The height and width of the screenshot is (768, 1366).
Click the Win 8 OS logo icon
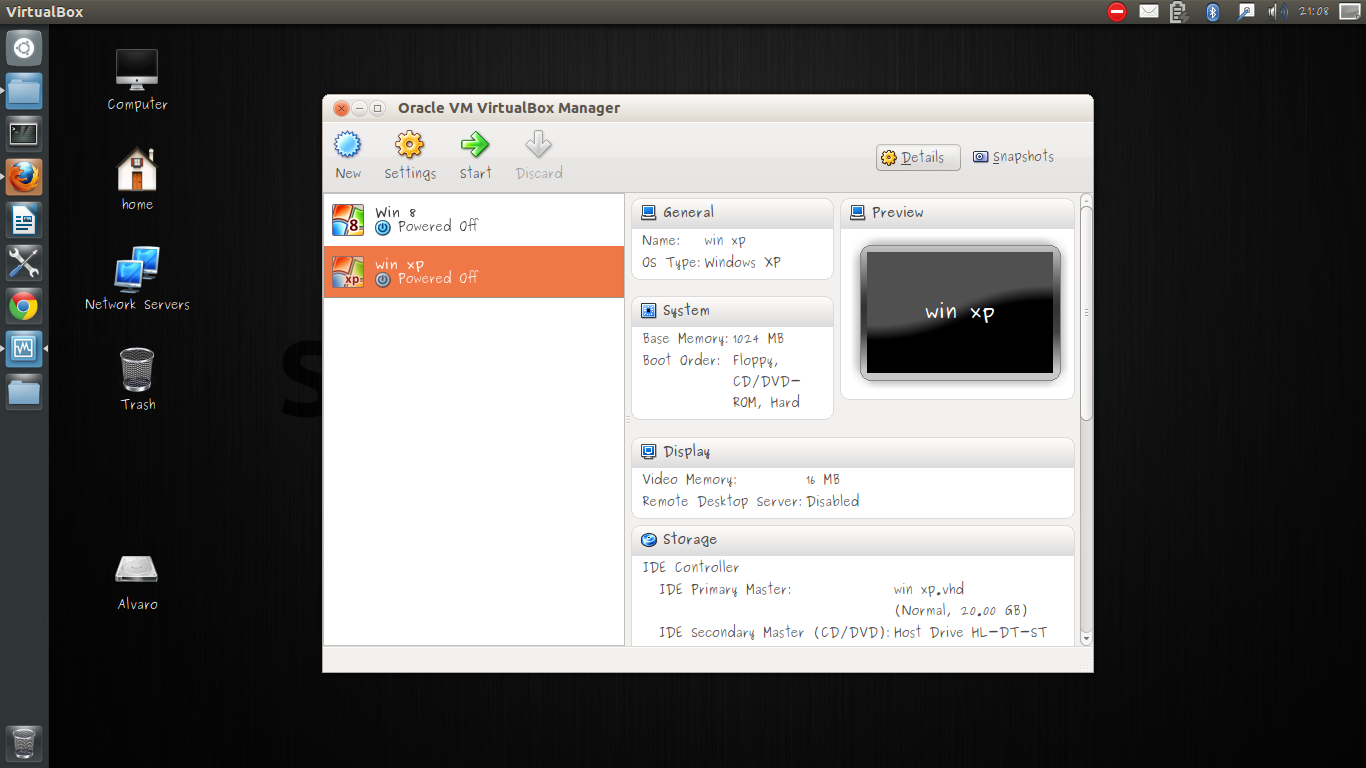coord(348,219)
